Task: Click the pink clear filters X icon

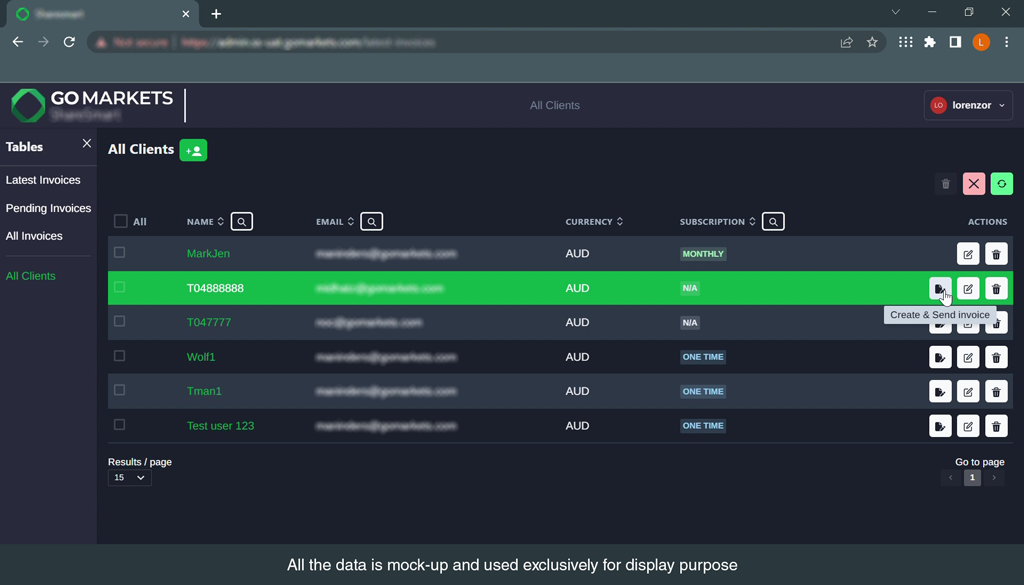Action: 973,184
